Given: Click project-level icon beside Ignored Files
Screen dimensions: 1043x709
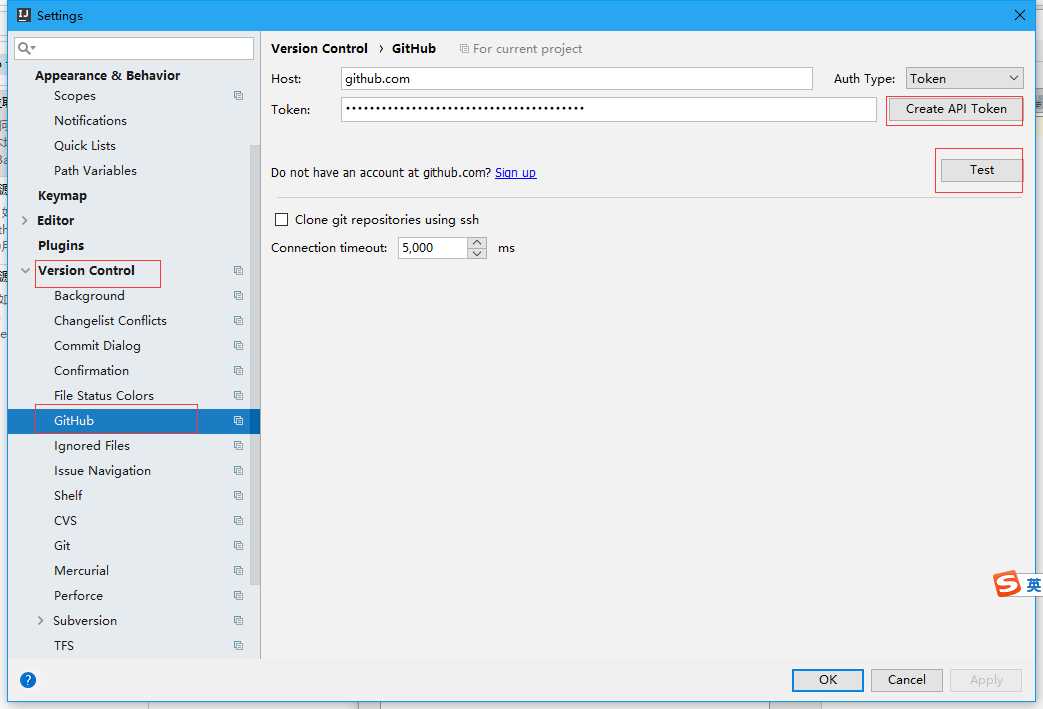Looking at the screenshot, I should pos(238,446).
